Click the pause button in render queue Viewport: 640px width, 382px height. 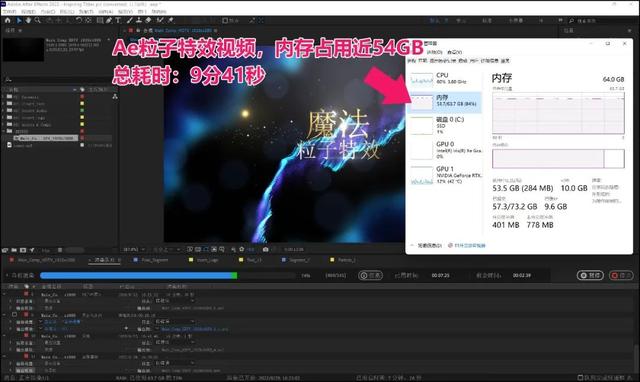click(590, 275)
